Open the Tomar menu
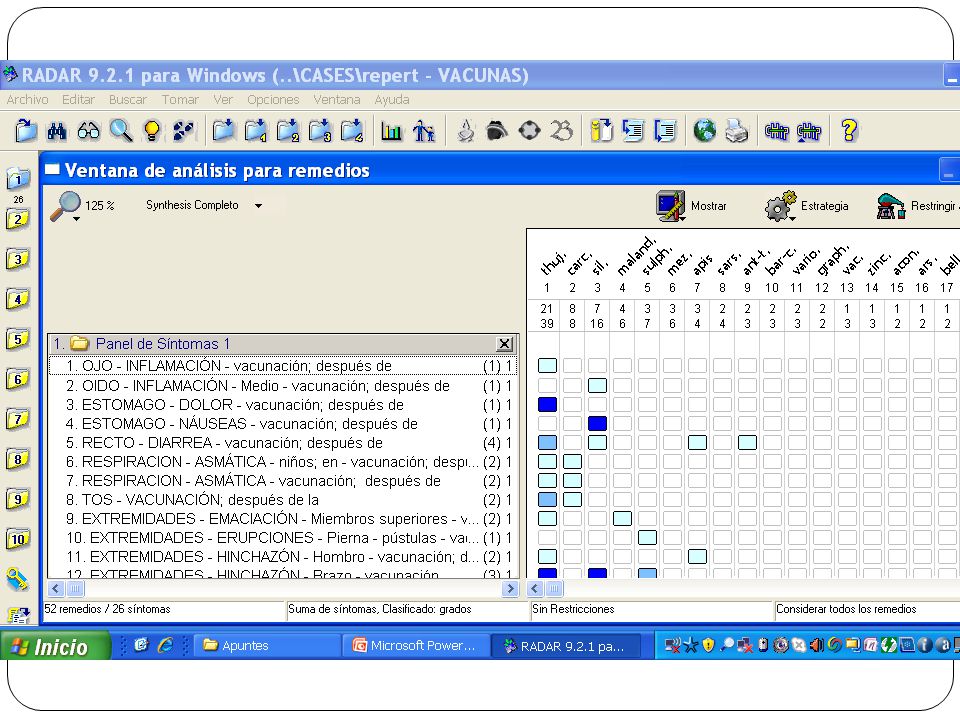 pyautogui.click(x=180, y=99)
